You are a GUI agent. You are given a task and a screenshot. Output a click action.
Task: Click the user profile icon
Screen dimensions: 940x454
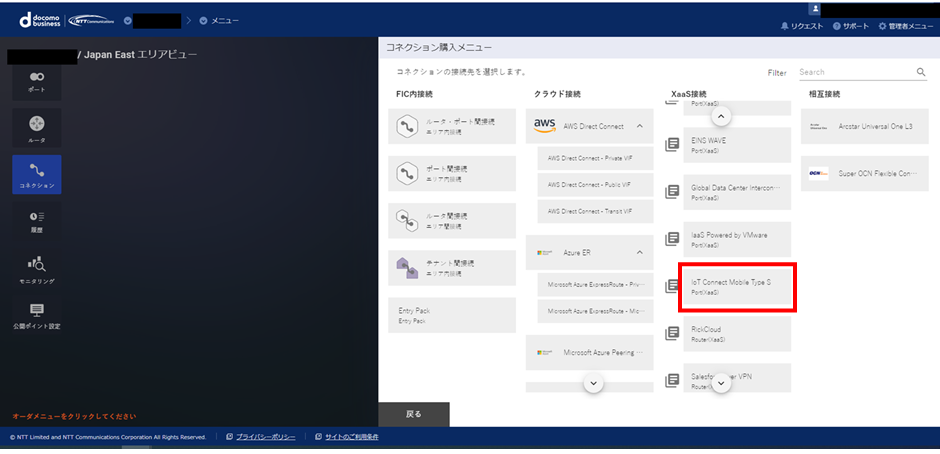[x=815, y=8]
